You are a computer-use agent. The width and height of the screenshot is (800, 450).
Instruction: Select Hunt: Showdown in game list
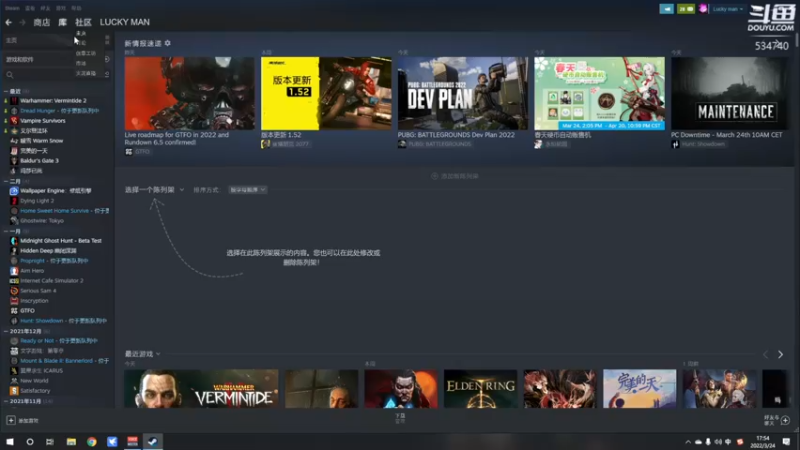point(59,321)
